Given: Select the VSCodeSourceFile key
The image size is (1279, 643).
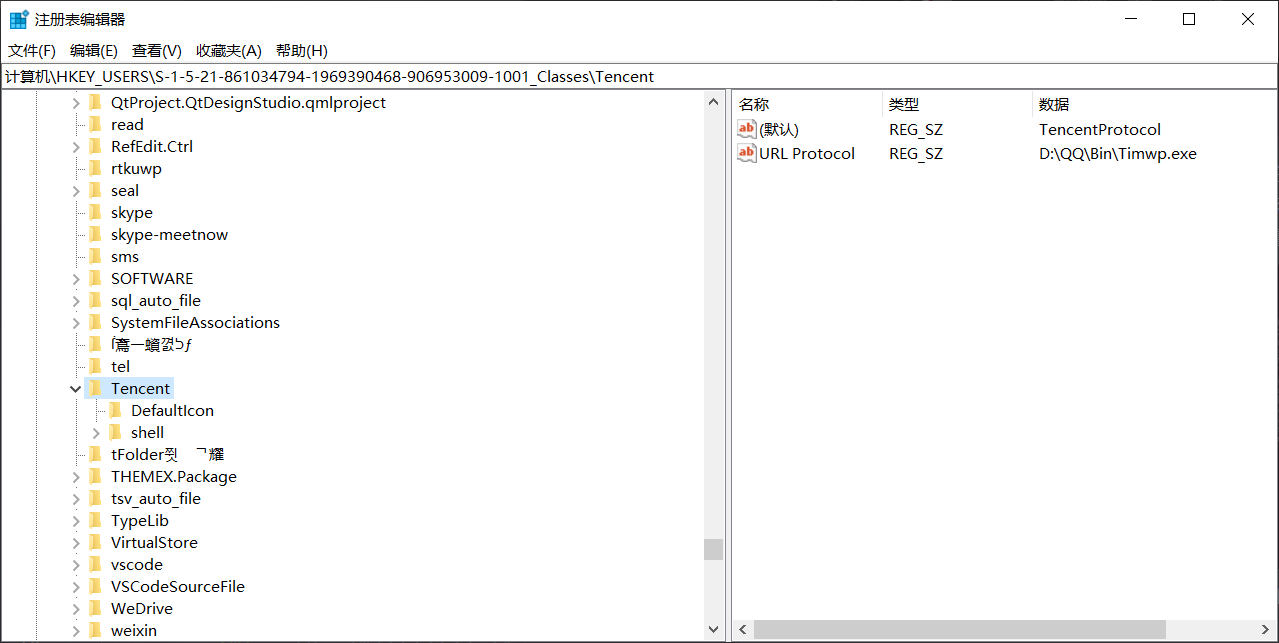Looking at the screenshot, I should click(178, 586).
